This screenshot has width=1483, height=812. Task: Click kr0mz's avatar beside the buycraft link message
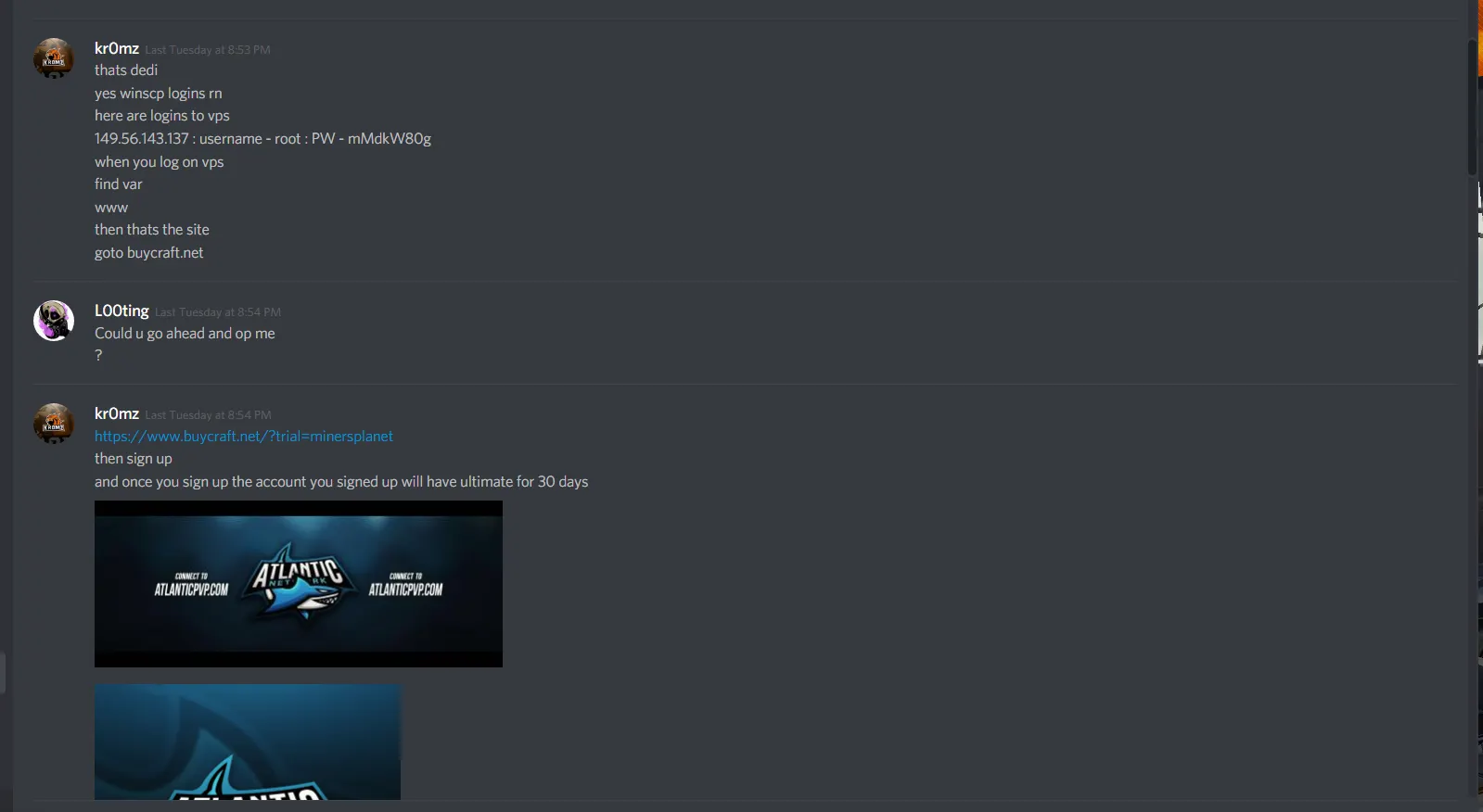54,424
